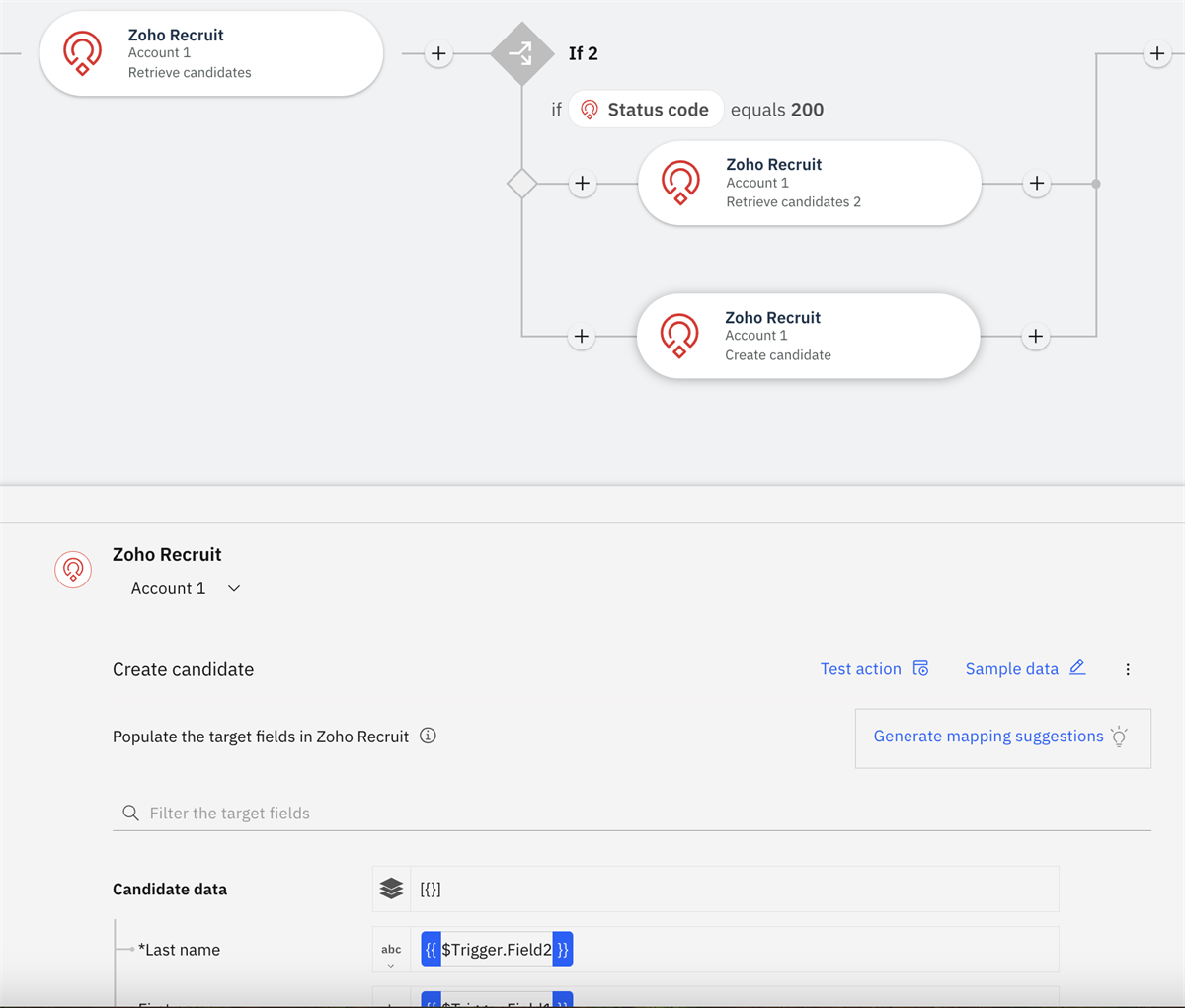
Task: Click the Zoho Recruit logo in Retrieve candidates node
Action: point(83,53)
